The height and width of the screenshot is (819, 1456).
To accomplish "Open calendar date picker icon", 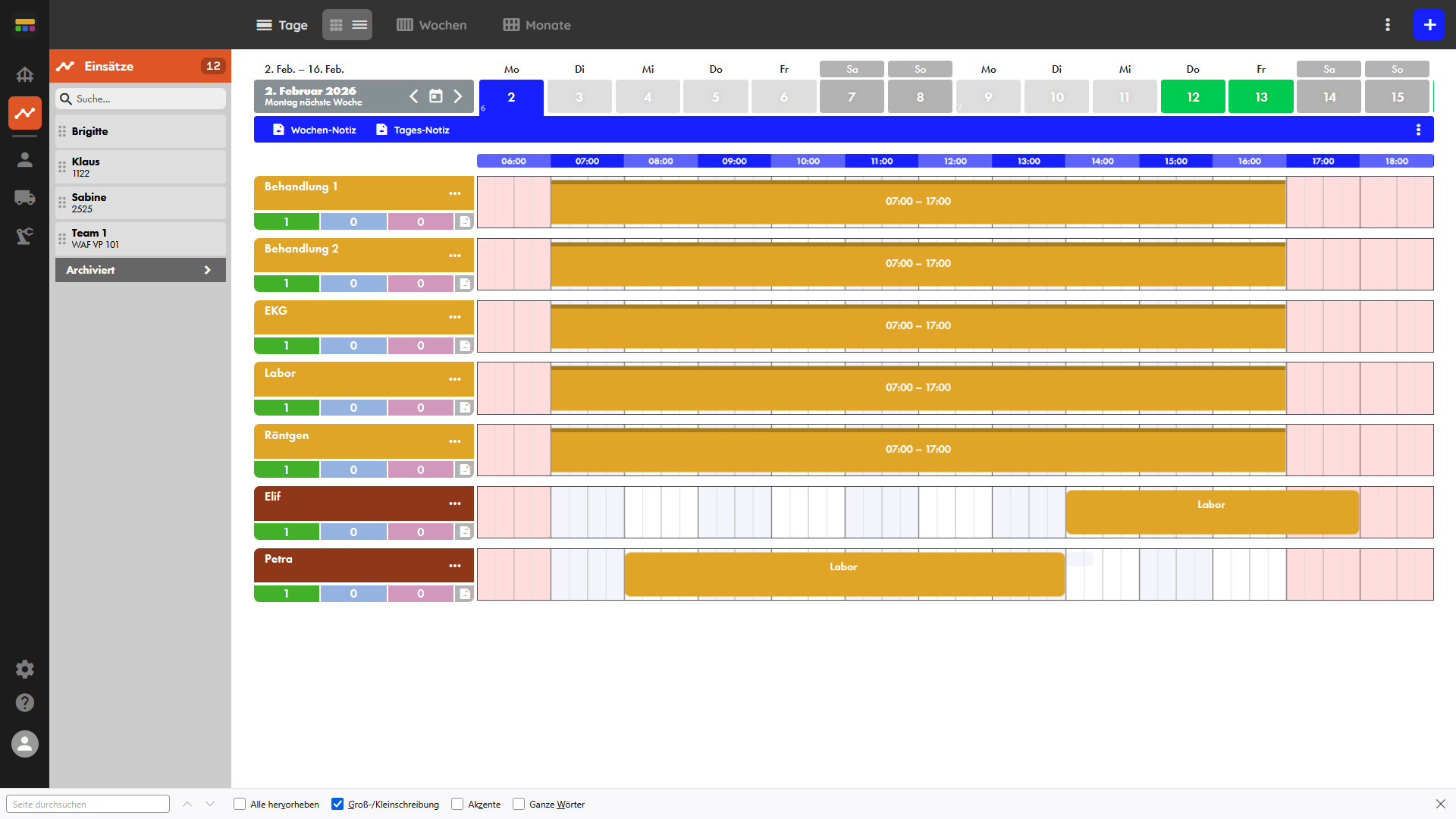I will coord(436,96).
